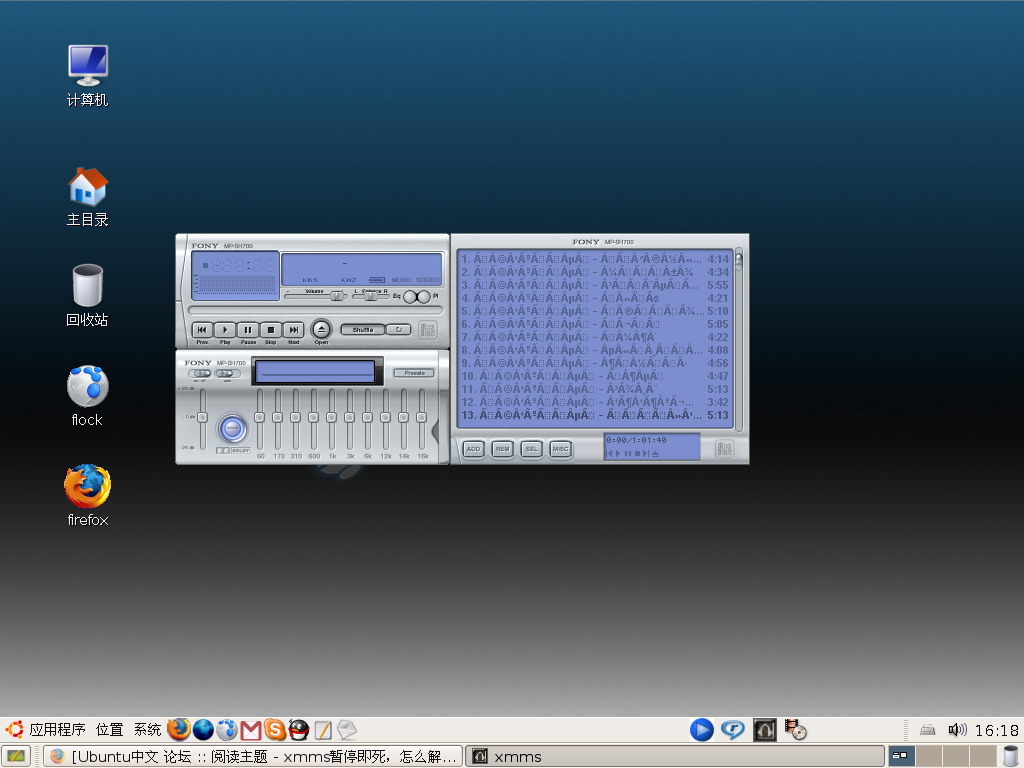Open the 应用程序 menu
The width and height of the screenshot is (1024, 768).
coord(57,729)
